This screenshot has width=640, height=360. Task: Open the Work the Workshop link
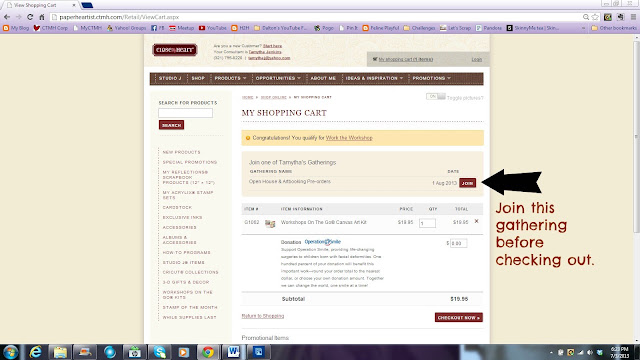click(349, 138)
